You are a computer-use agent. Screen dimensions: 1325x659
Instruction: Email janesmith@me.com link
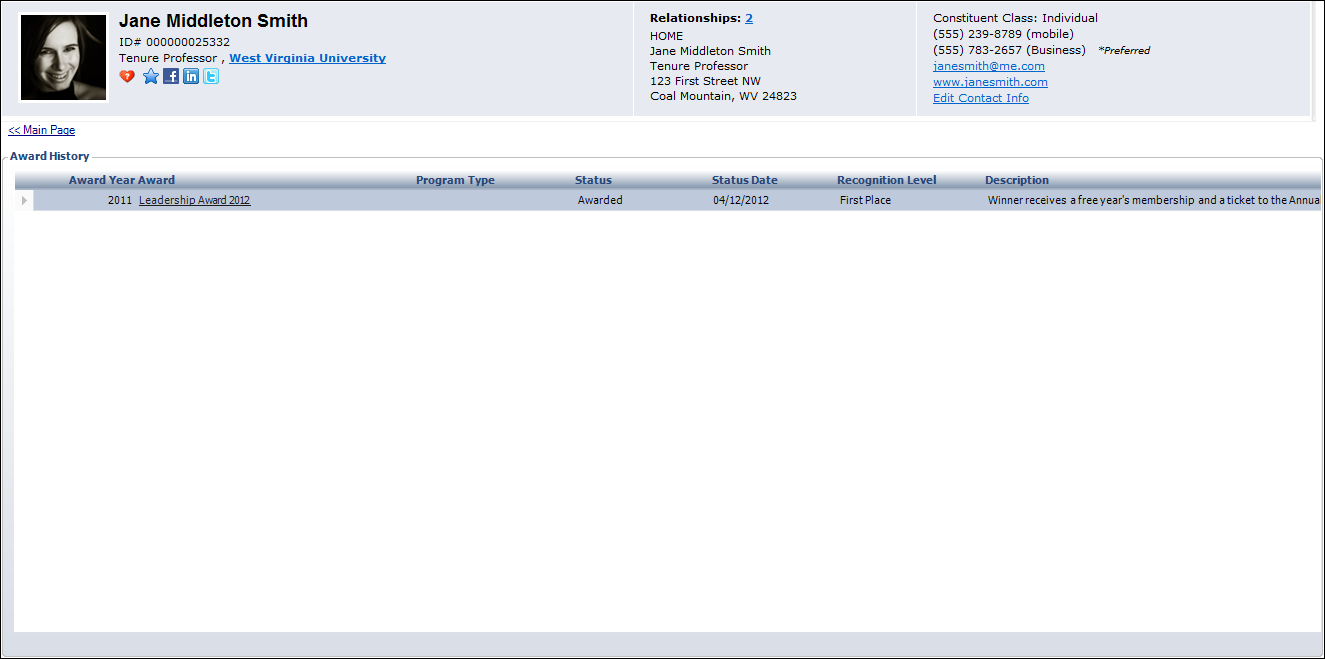tap(989, 66)
